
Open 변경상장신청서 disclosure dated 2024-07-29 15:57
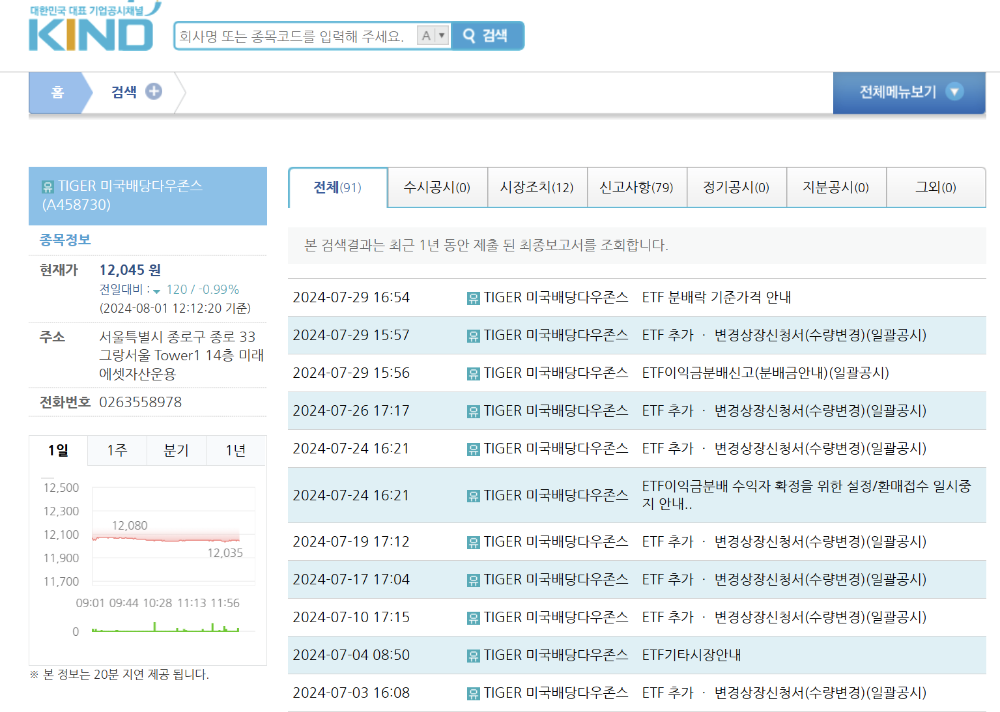click(x=784, y=336)
